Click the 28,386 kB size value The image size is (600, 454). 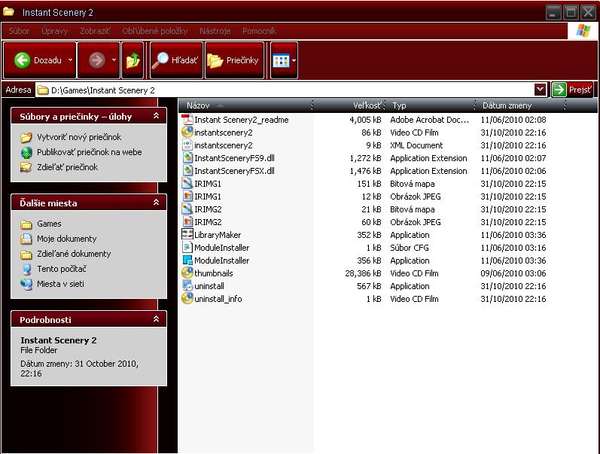pyautogui.click(x=363, y=273)
